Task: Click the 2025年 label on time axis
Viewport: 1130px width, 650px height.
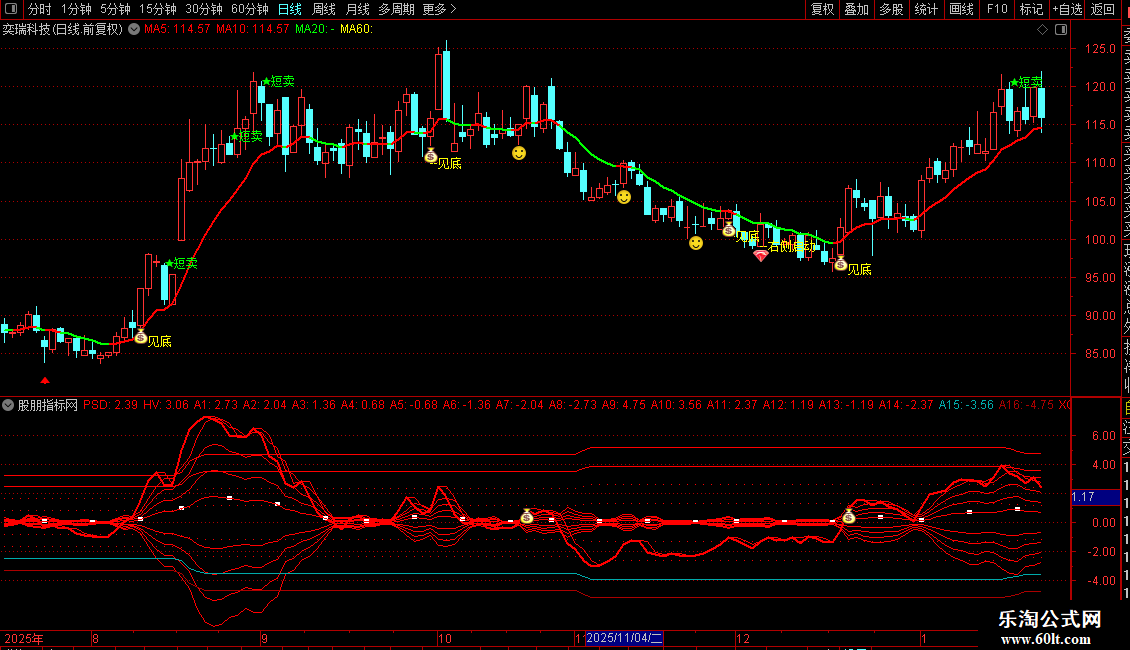Action: (24, 638)
